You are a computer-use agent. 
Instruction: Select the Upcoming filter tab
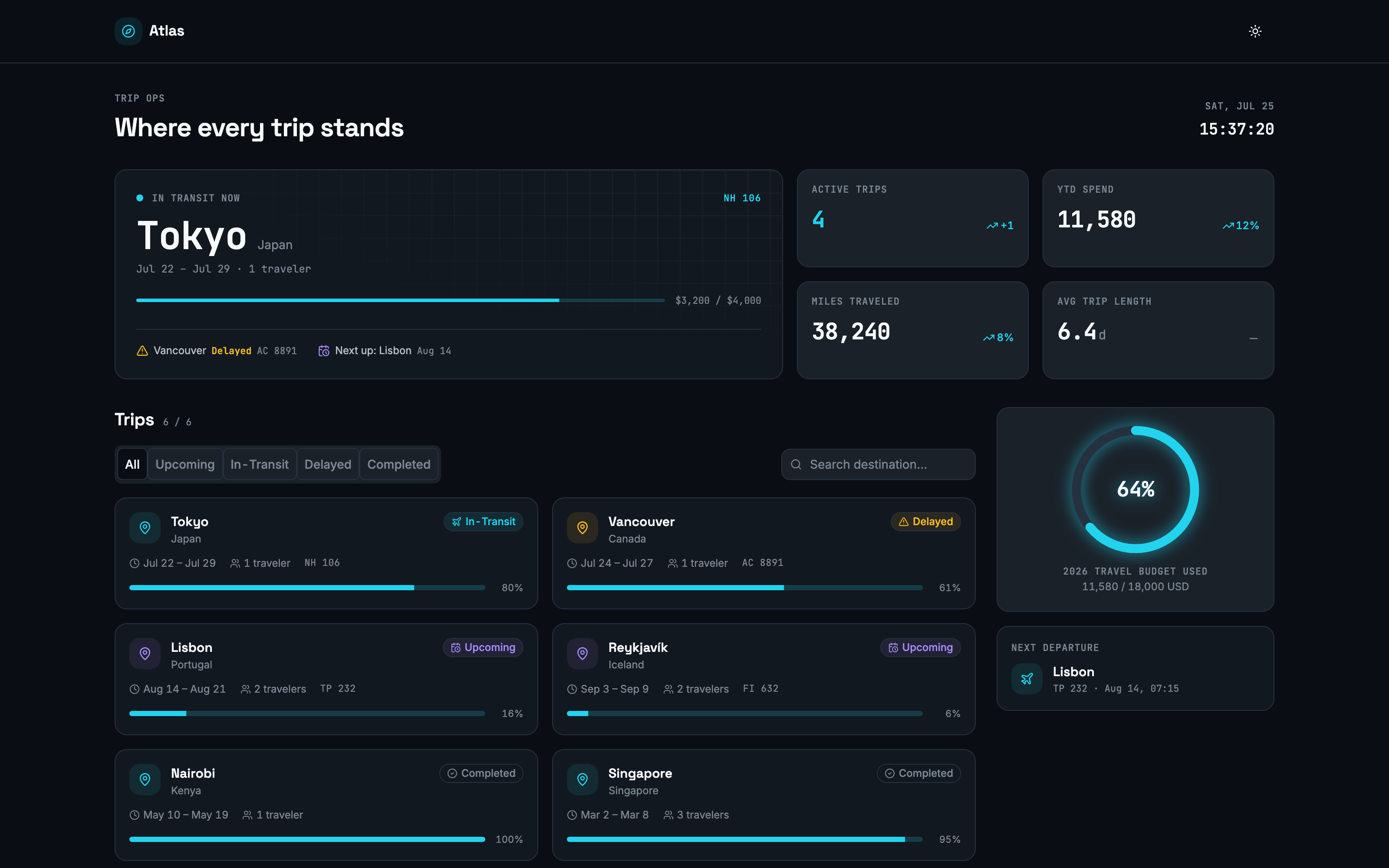click(x=185, y=464)
